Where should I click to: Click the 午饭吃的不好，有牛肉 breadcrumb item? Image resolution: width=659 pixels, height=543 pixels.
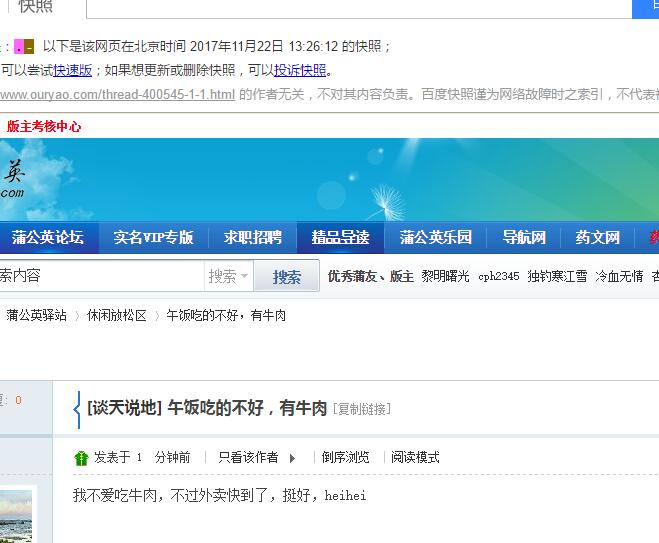coord(226,315)
